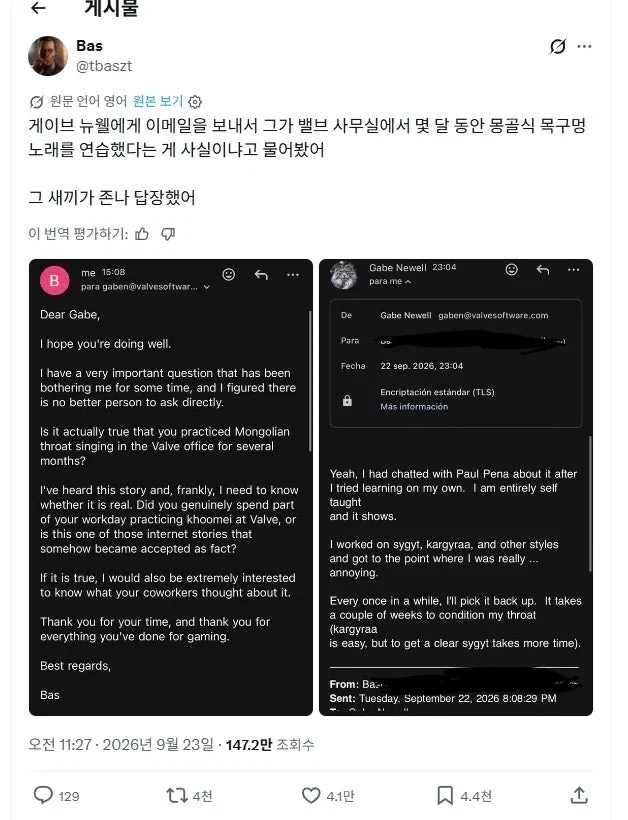
Task: Share the post via upload icon
Action: (579, 795)
